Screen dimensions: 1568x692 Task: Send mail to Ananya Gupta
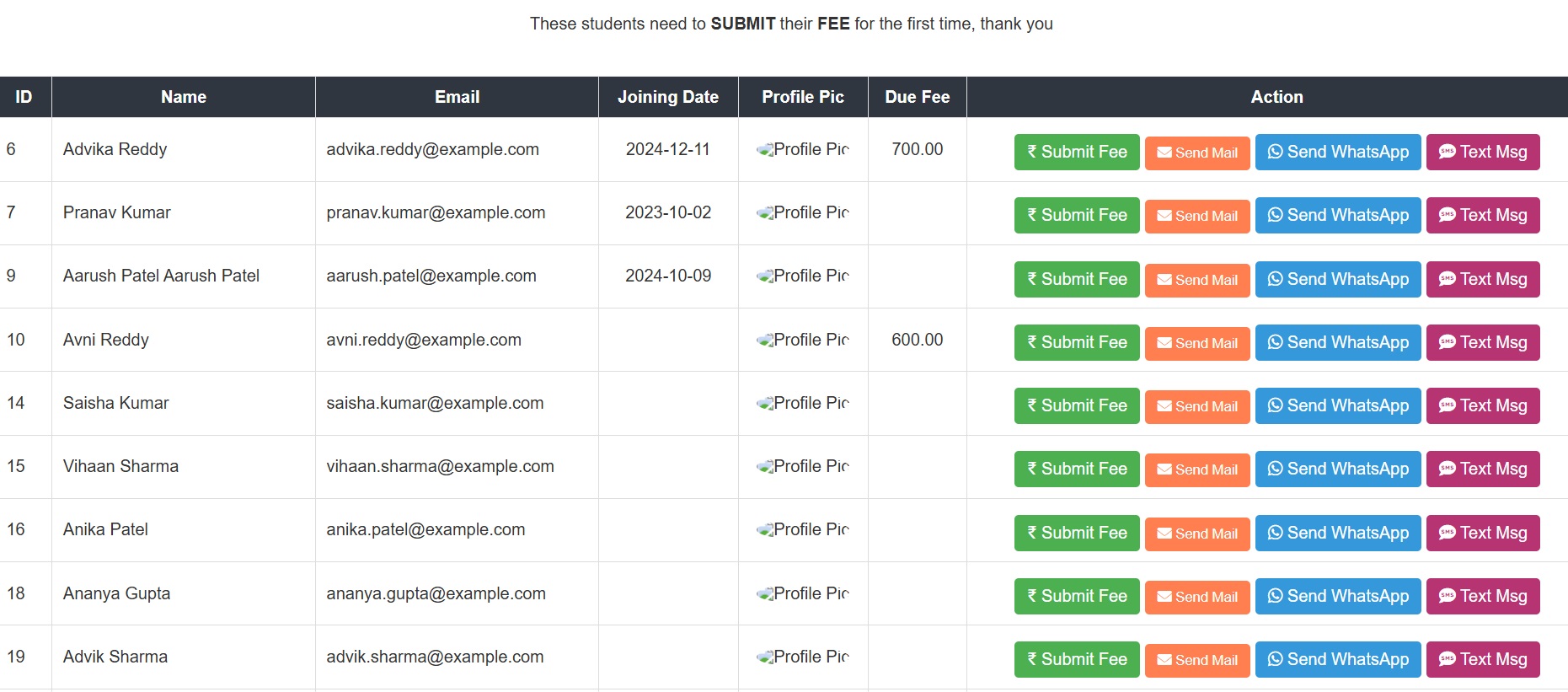click(1197, 597)
